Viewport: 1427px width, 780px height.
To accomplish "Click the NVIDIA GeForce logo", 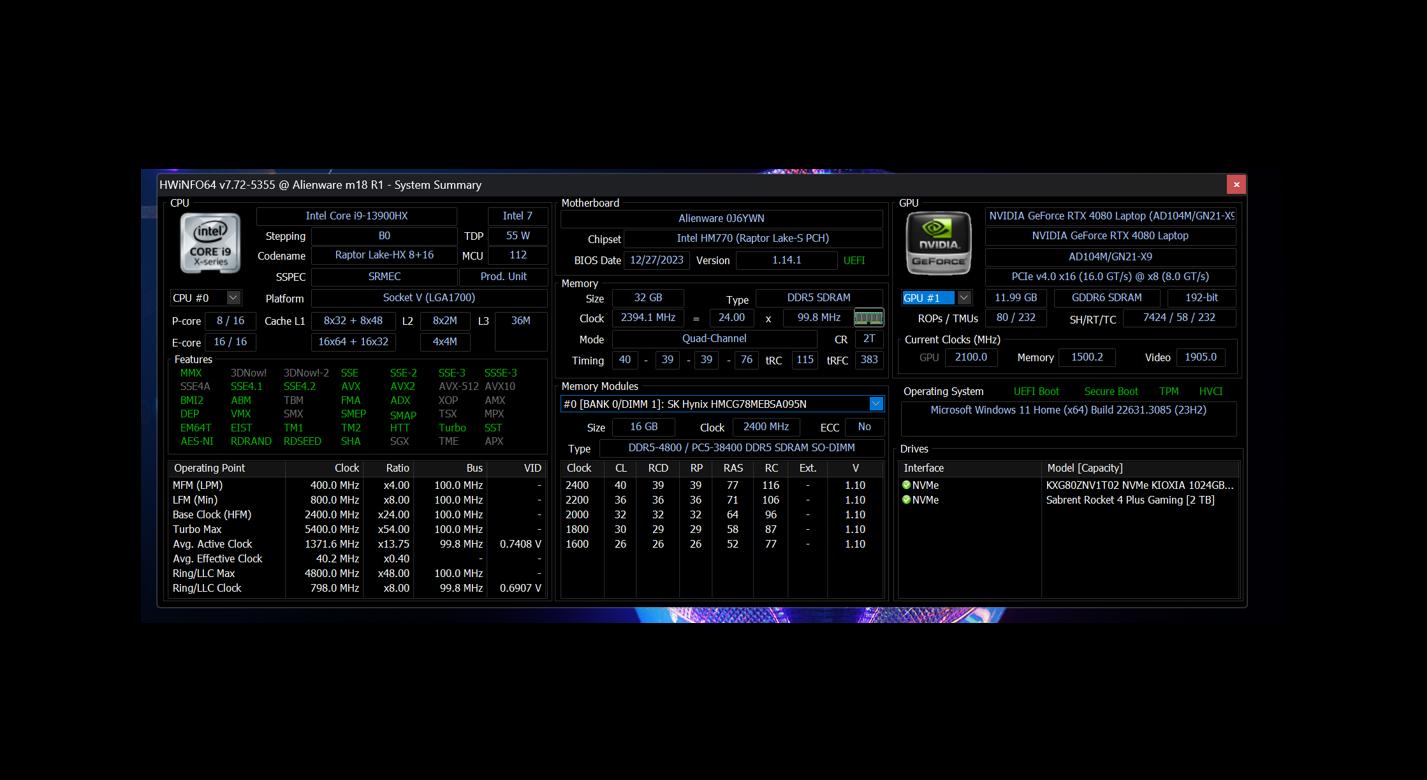I will pos(938,243).
